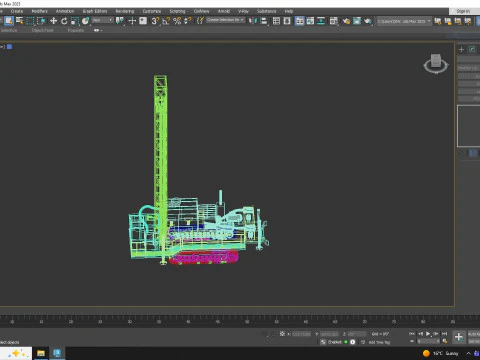Screen dimensions: 480x360
Task: Activate the Select and Rotate tool
Action: (x=64, y=21)
